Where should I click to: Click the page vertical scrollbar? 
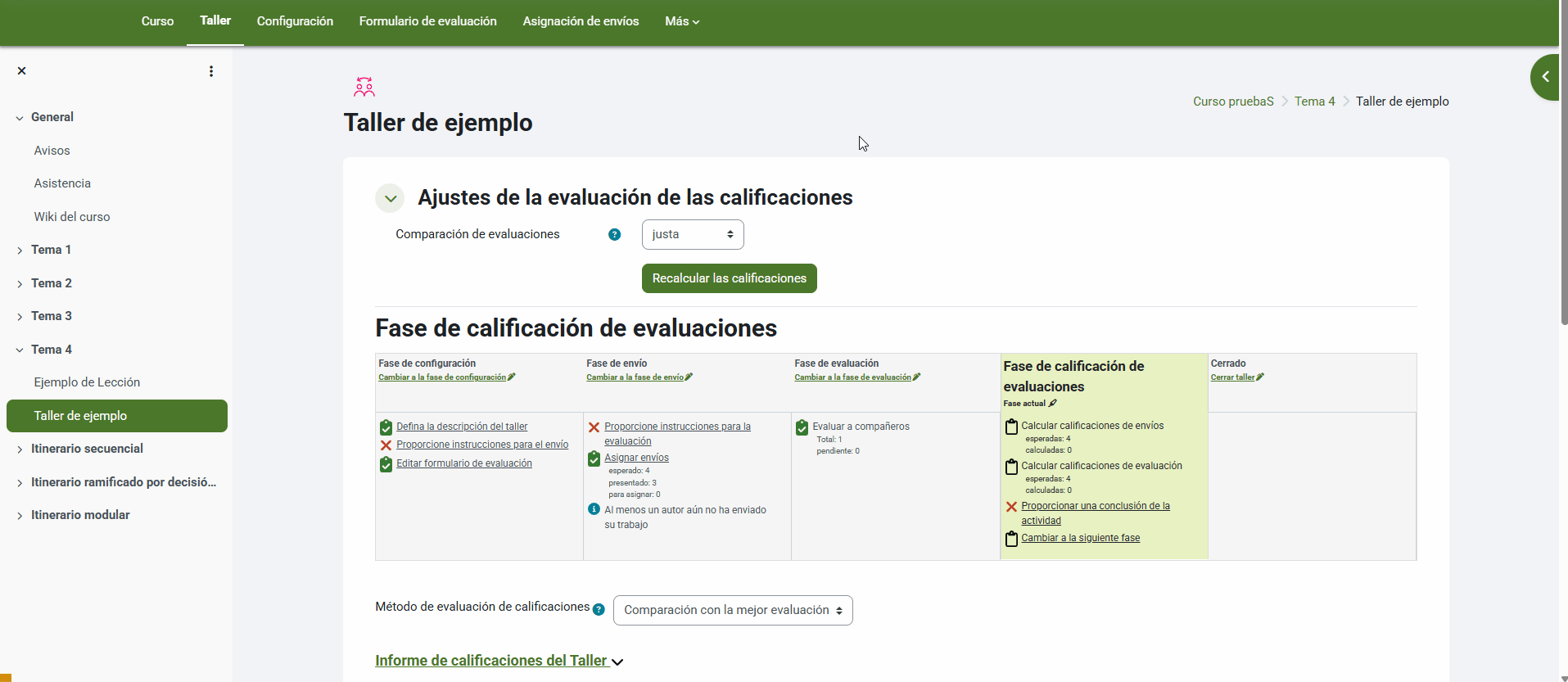pyautogui.click(x=1564, y=164)
